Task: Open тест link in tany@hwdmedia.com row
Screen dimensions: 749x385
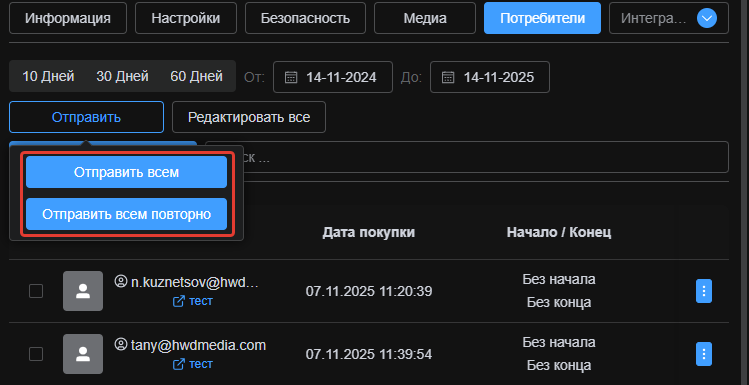Action: 193,364
